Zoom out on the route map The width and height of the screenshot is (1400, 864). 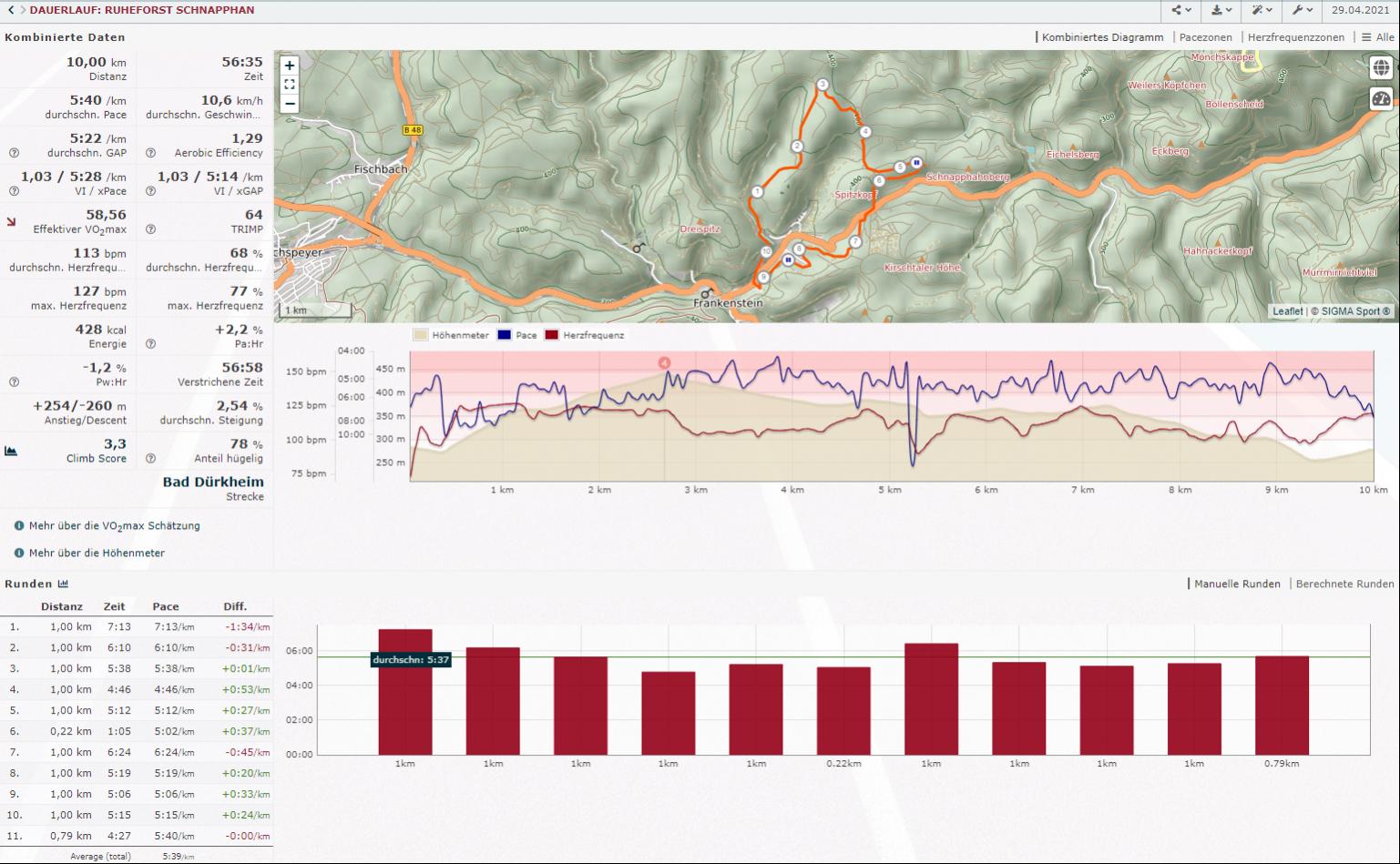pyautogui.click(x=290, y=103)
